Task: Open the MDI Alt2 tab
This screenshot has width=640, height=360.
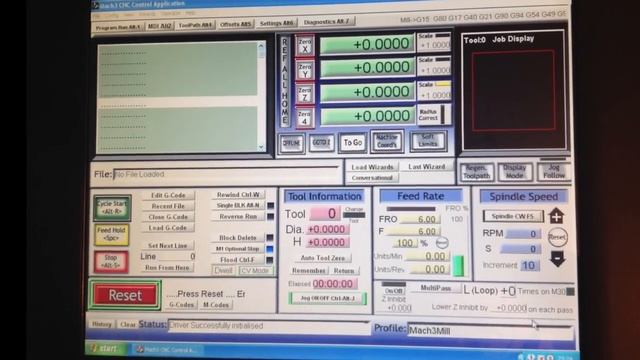Action: pyautogui.click(x=160, y=26)
